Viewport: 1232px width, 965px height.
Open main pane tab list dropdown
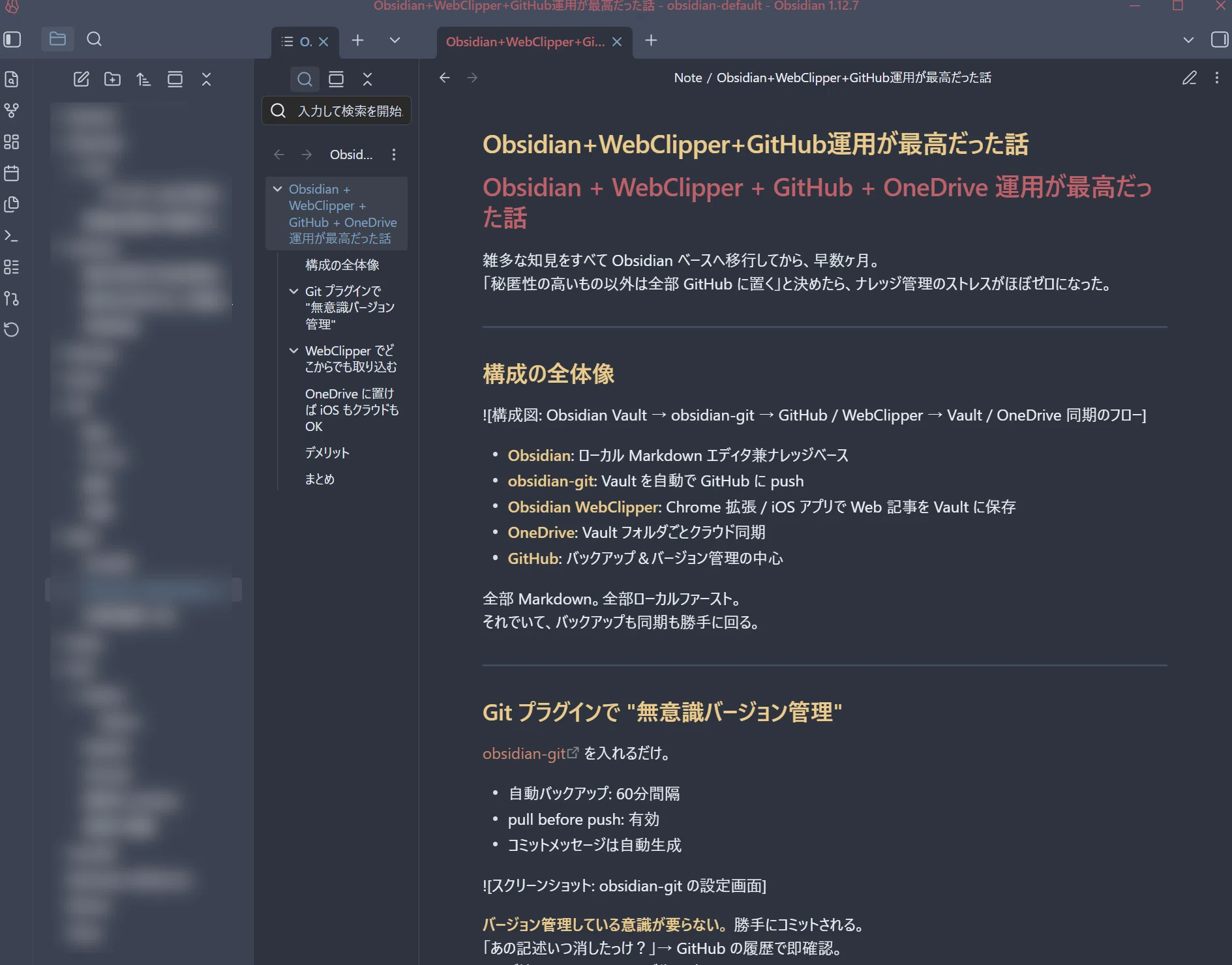[1188, 40]
